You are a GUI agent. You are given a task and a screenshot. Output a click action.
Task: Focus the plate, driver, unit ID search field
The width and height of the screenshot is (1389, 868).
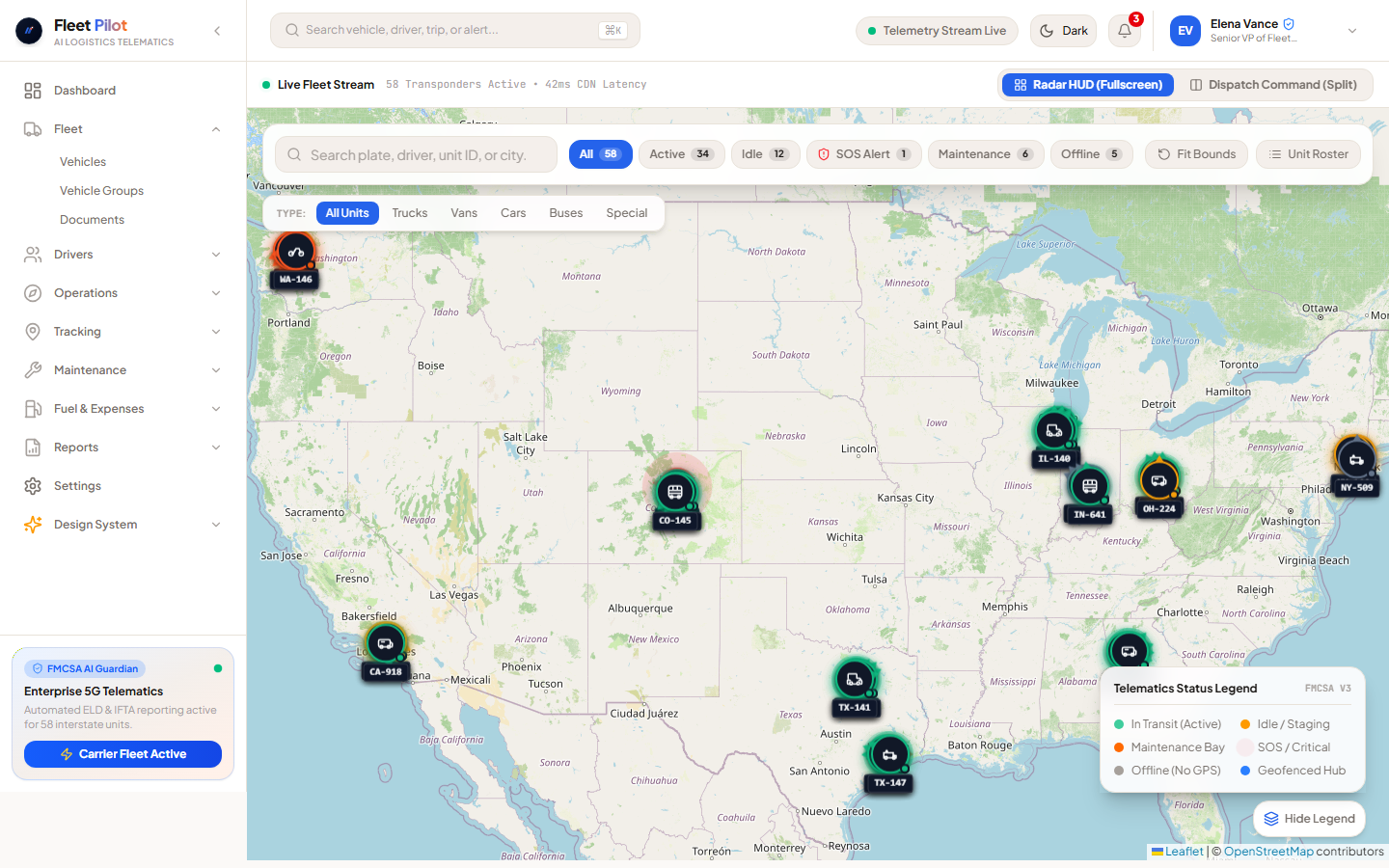click(416, 154)
